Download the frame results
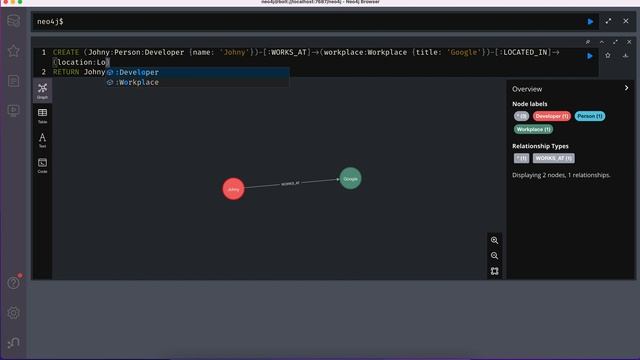The image size is (640, 360). (x=625, y=56)
